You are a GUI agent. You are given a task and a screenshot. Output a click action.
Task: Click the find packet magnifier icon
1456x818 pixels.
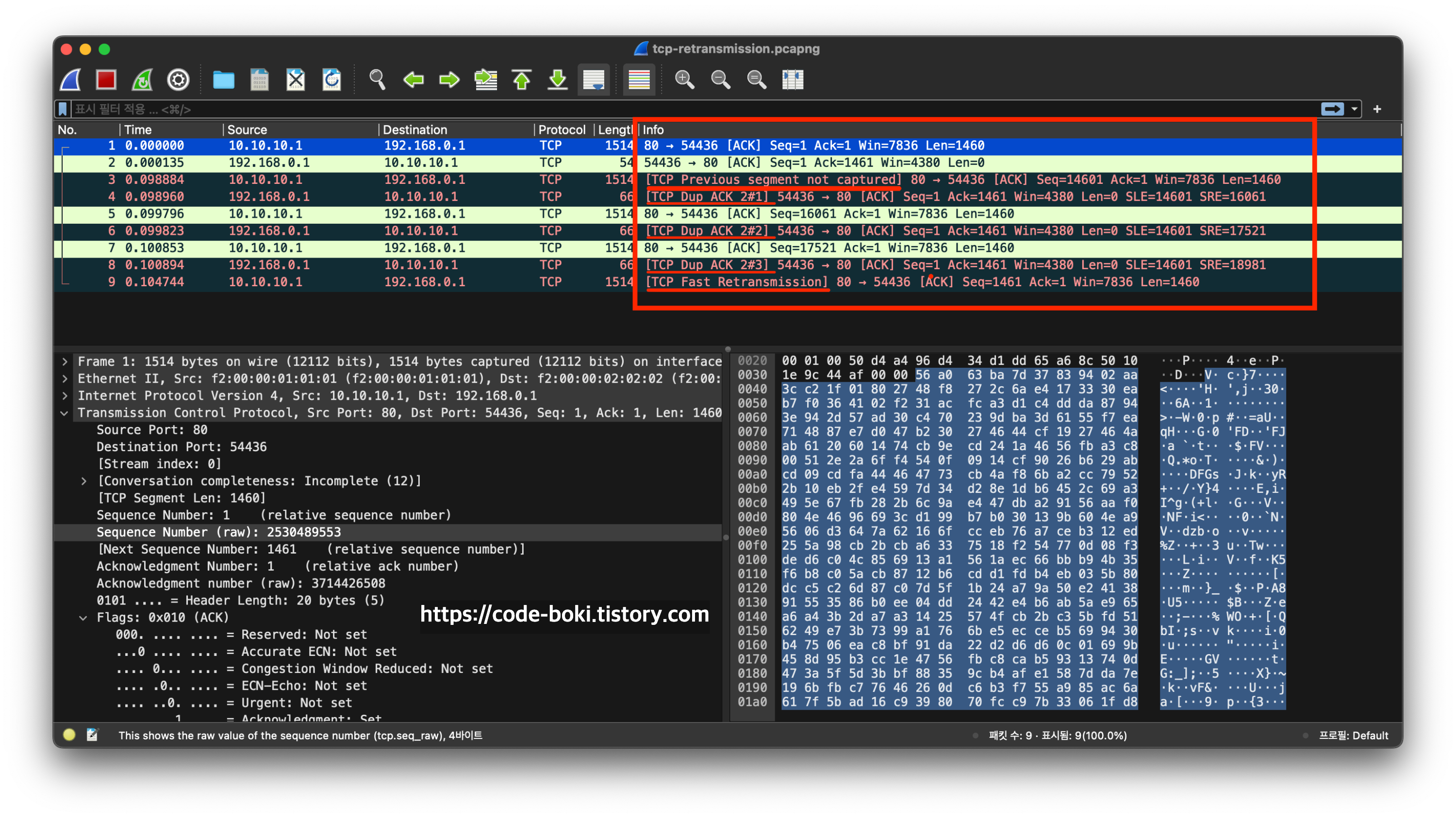click(x=377, y=80)
